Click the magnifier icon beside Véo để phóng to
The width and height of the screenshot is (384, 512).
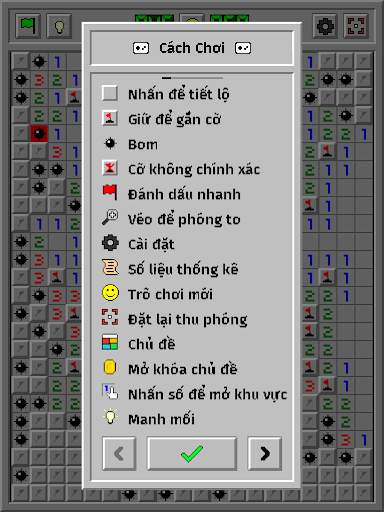(110, 218)
